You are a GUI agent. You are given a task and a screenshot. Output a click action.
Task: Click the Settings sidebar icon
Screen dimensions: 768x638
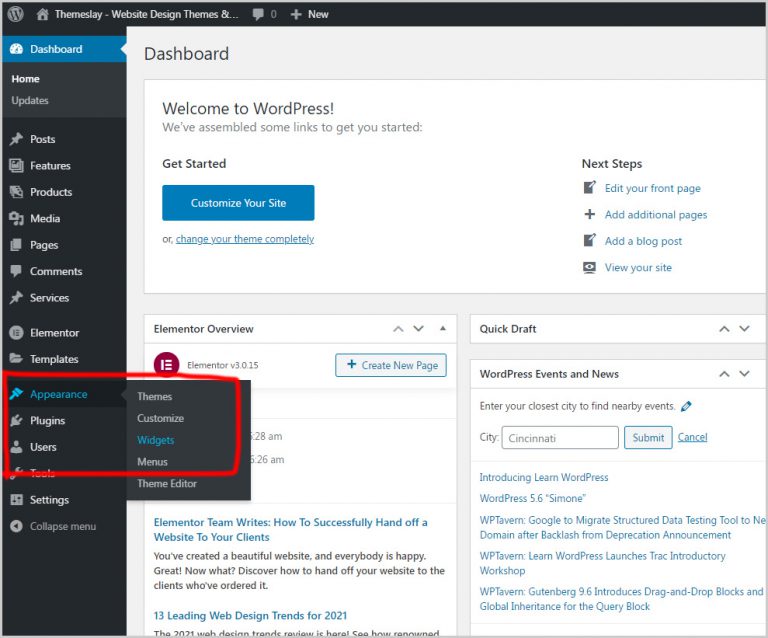16,499
